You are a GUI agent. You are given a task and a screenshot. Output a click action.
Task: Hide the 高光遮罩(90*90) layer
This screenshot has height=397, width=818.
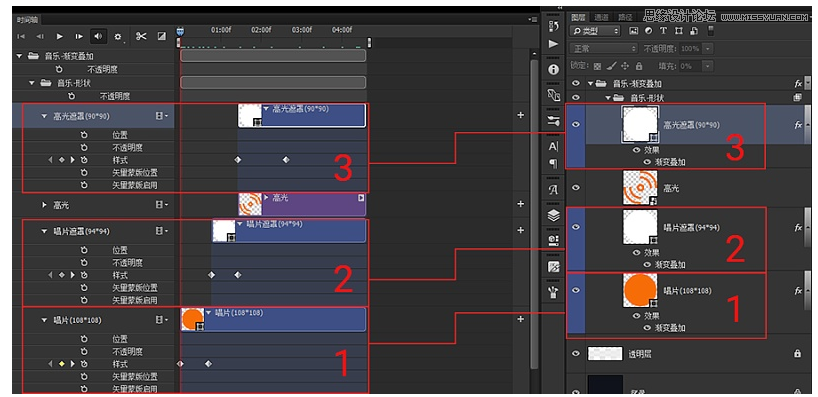pos(576,125)
